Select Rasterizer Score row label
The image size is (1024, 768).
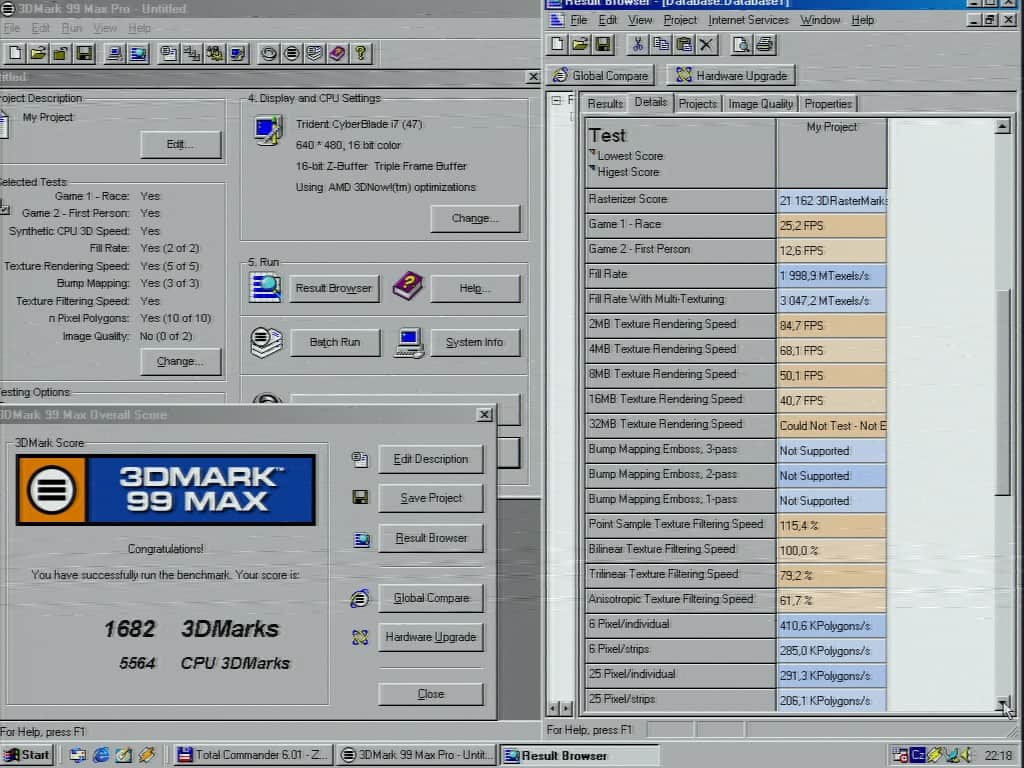coord(680,200)
